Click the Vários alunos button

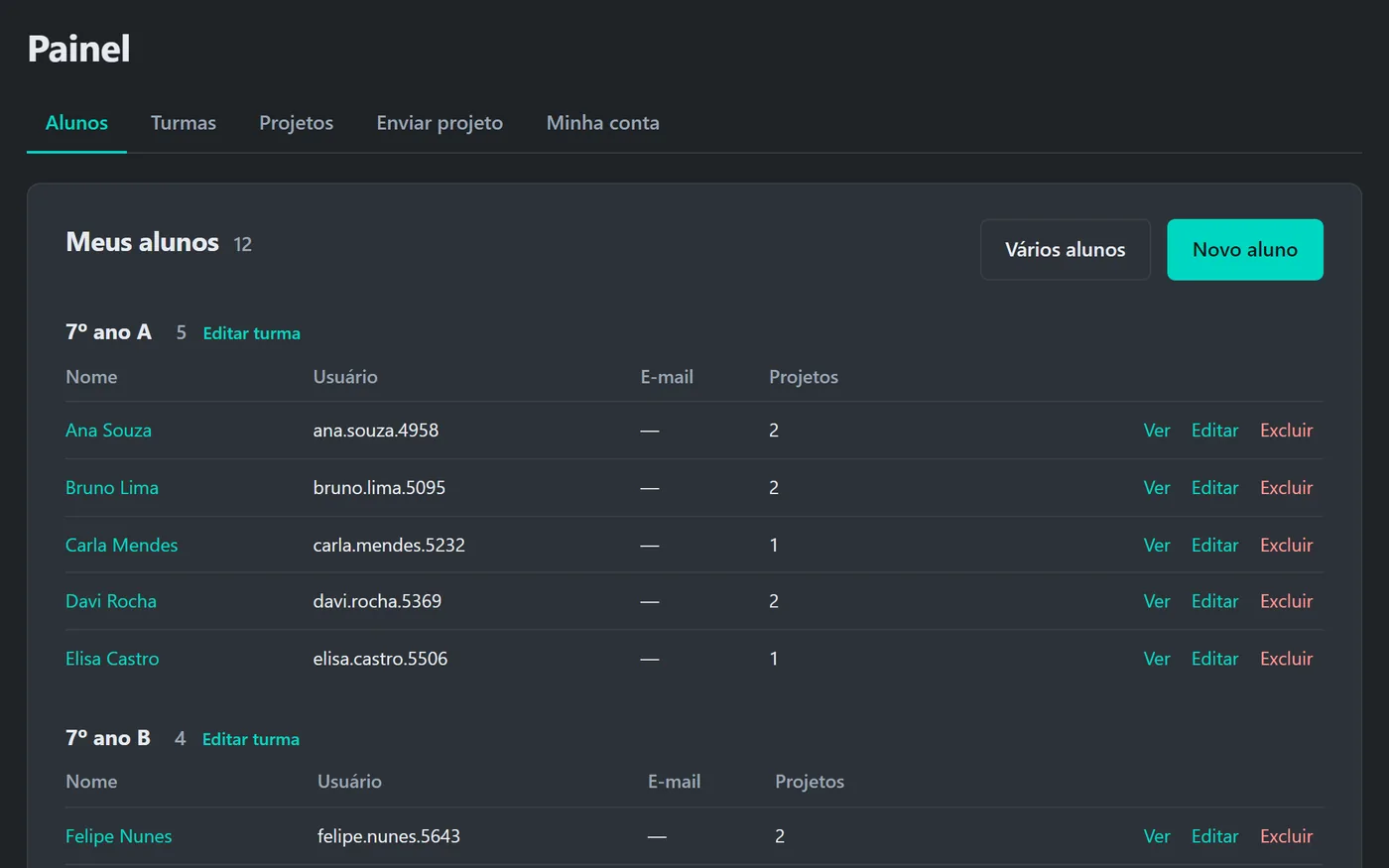click(1066, 250)
